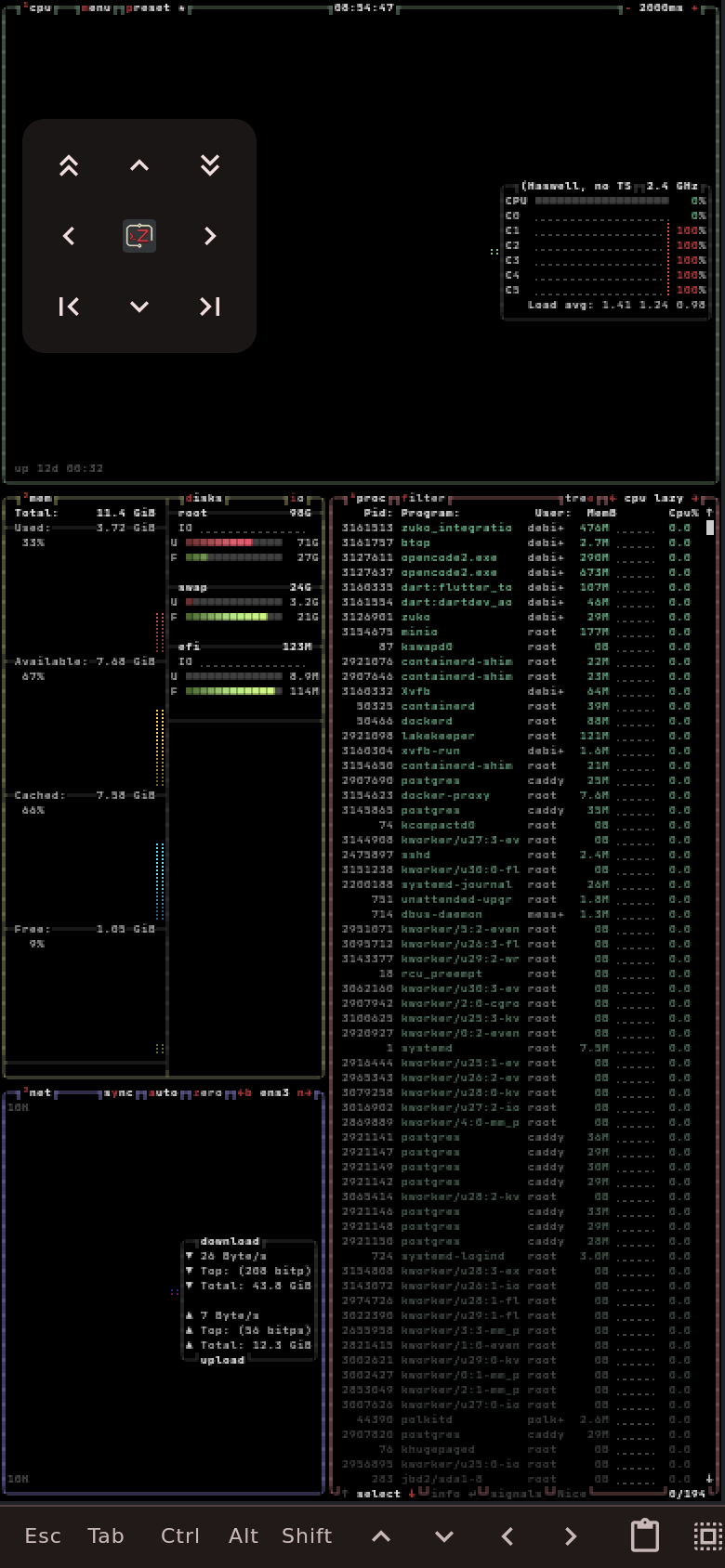Tap the left arrow in navigation pad
This screenshot has width=725, height=1568.
[69, 236]
